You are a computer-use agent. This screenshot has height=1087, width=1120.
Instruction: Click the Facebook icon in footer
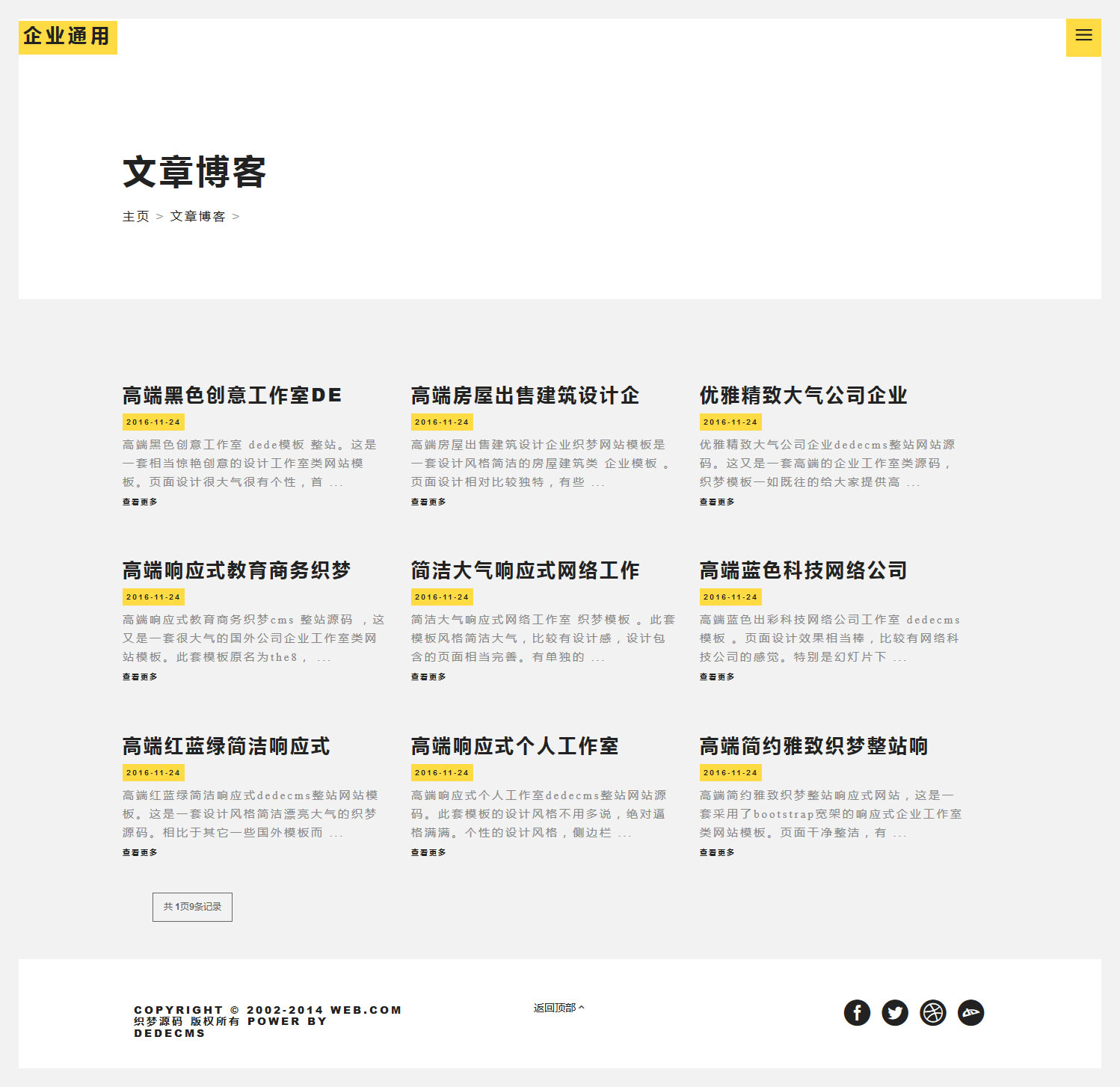click(x=857, y=1013)
